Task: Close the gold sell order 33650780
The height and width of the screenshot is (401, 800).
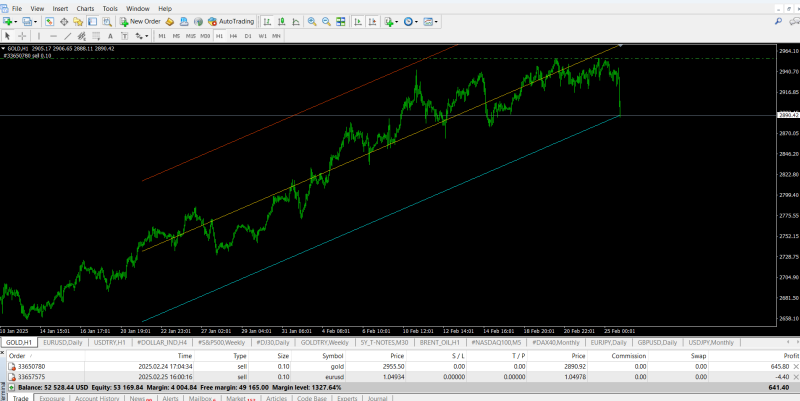Action: tap(796, 366)
